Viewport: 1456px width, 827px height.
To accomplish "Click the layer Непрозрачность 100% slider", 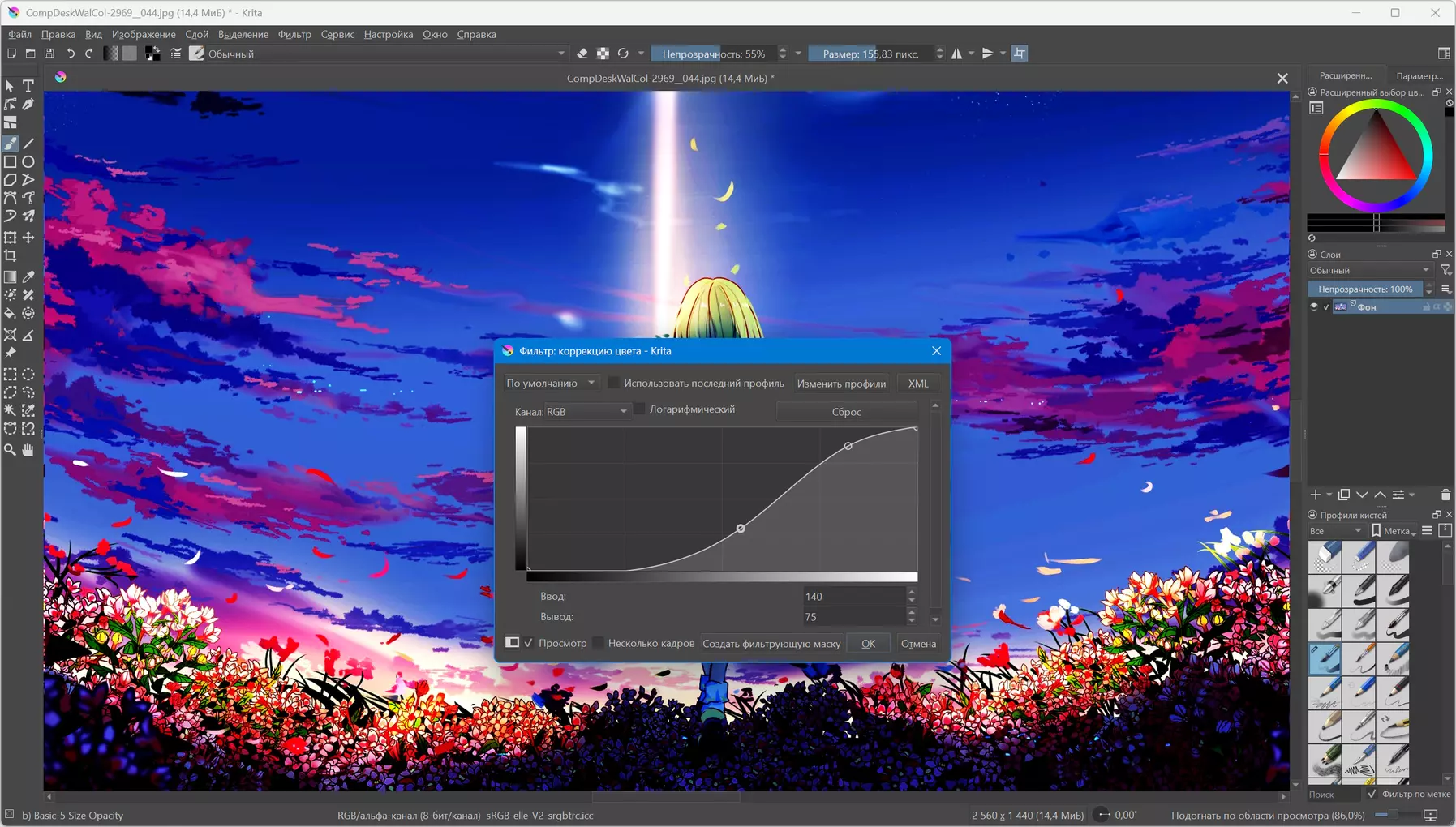I will pos(1365,289).
